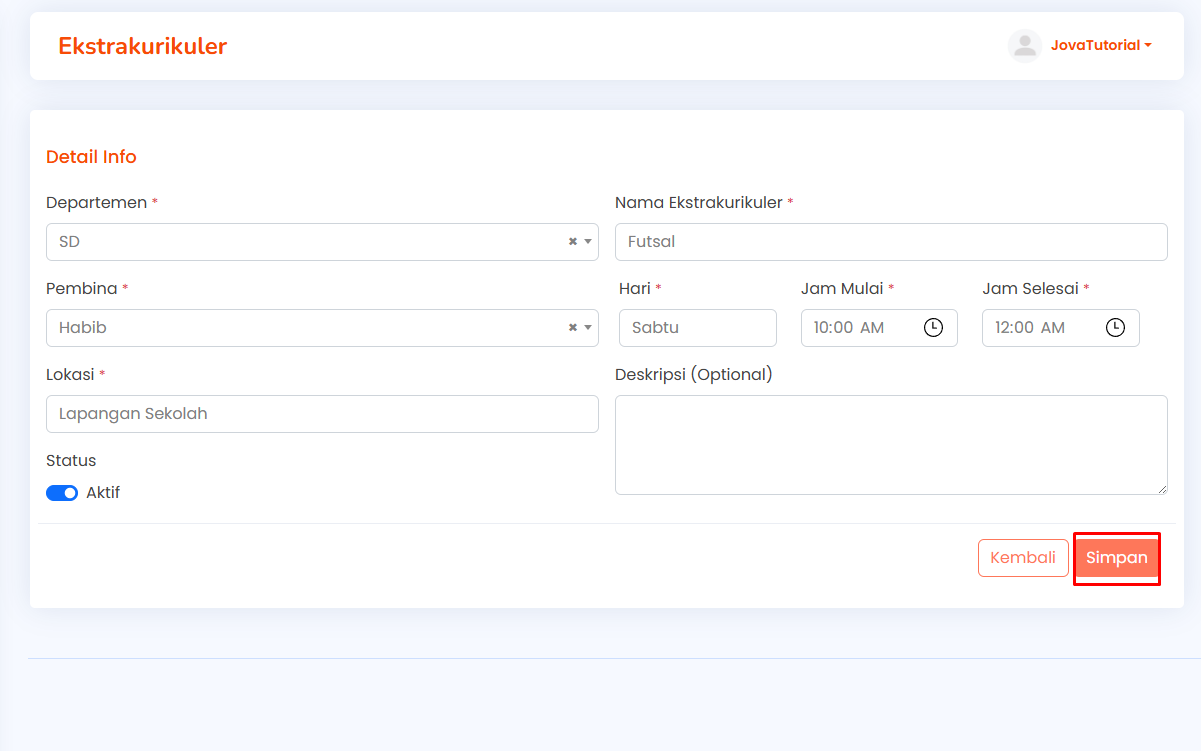
Task: Select the 10:00 AM start time value
Action: click(x=849, y=328)
